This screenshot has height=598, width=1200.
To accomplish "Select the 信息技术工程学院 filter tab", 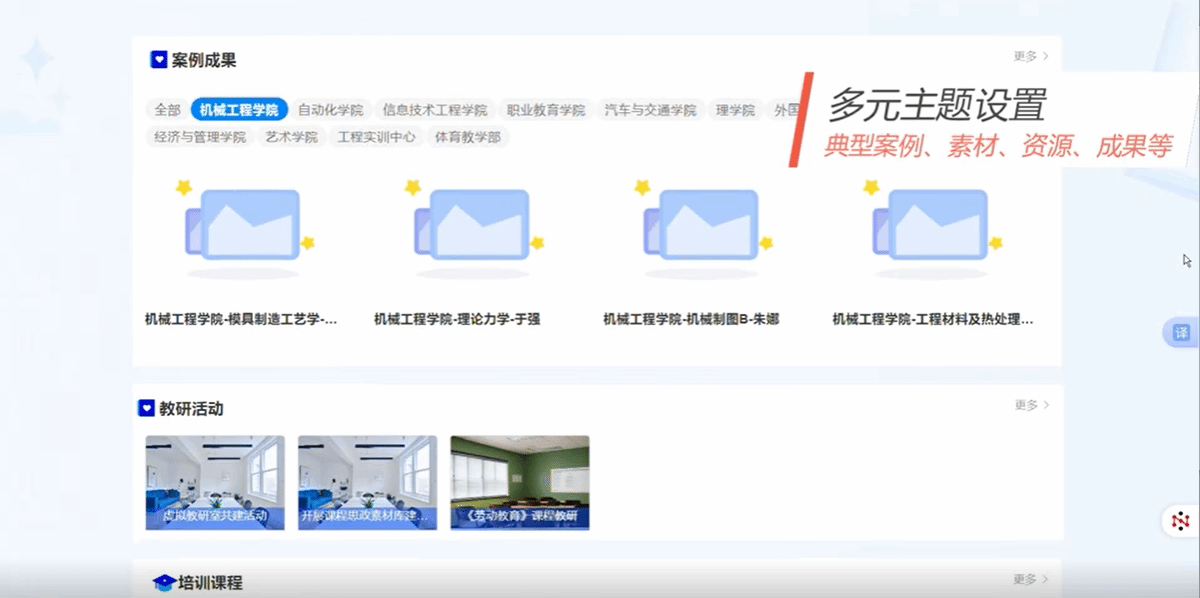I will pos(435,110).
